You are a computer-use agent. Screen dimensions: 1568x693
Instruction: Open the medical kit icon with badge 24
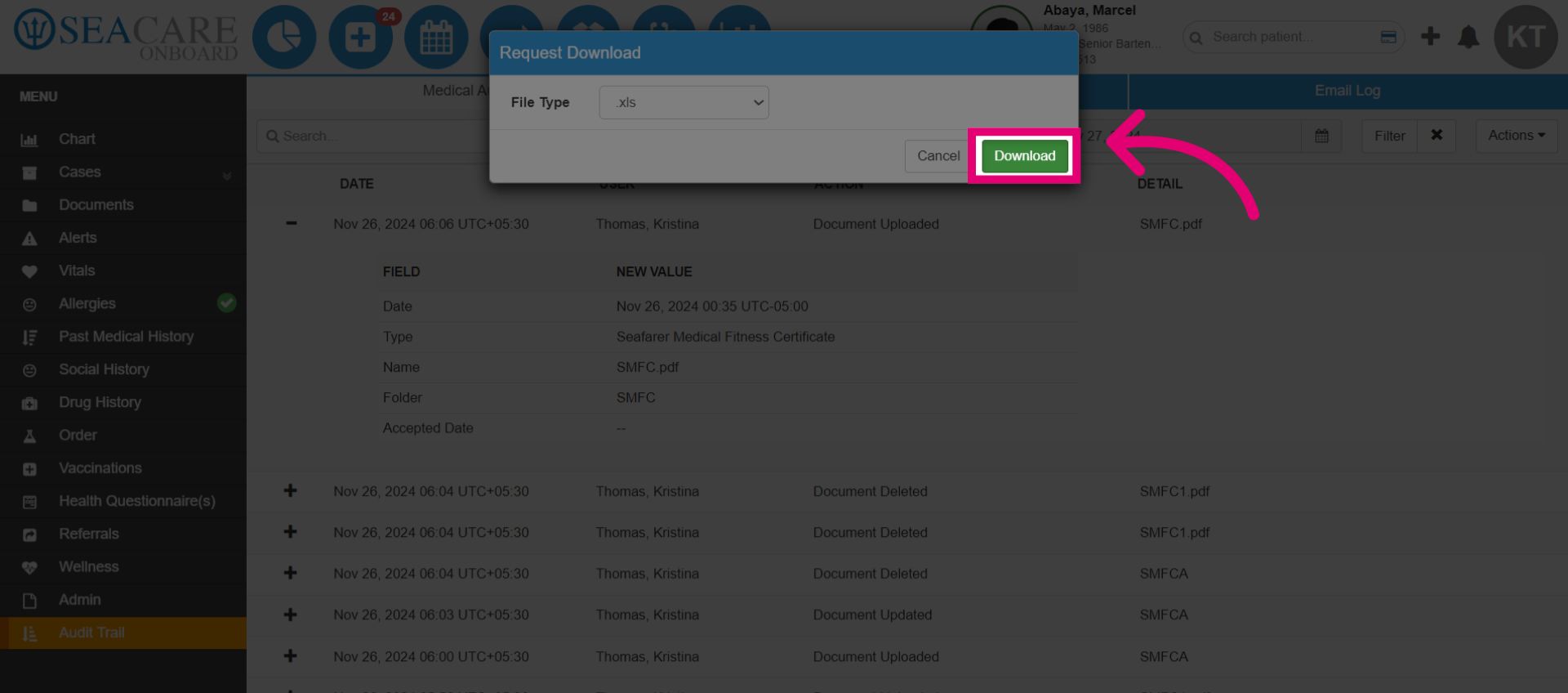point(360,37)
